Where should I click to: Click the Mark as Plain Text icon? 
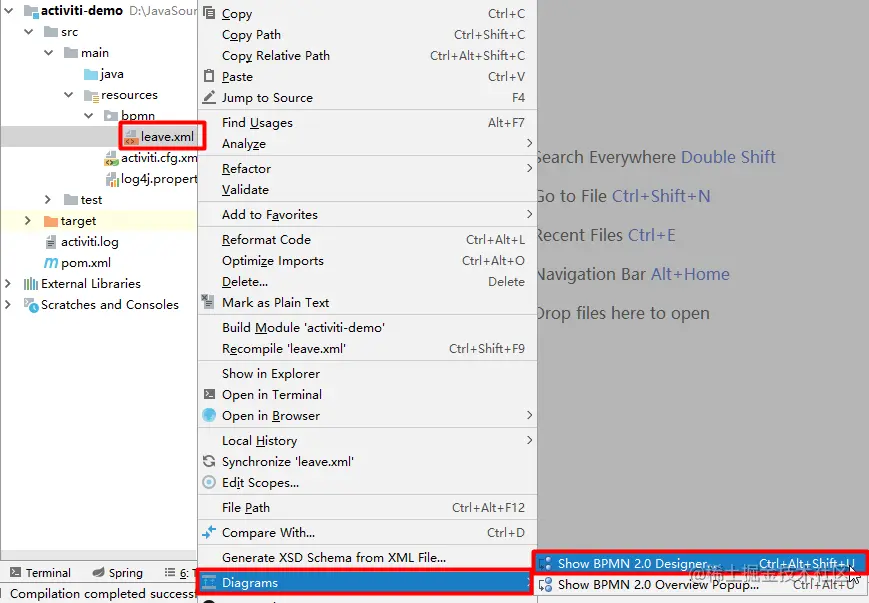208,302
